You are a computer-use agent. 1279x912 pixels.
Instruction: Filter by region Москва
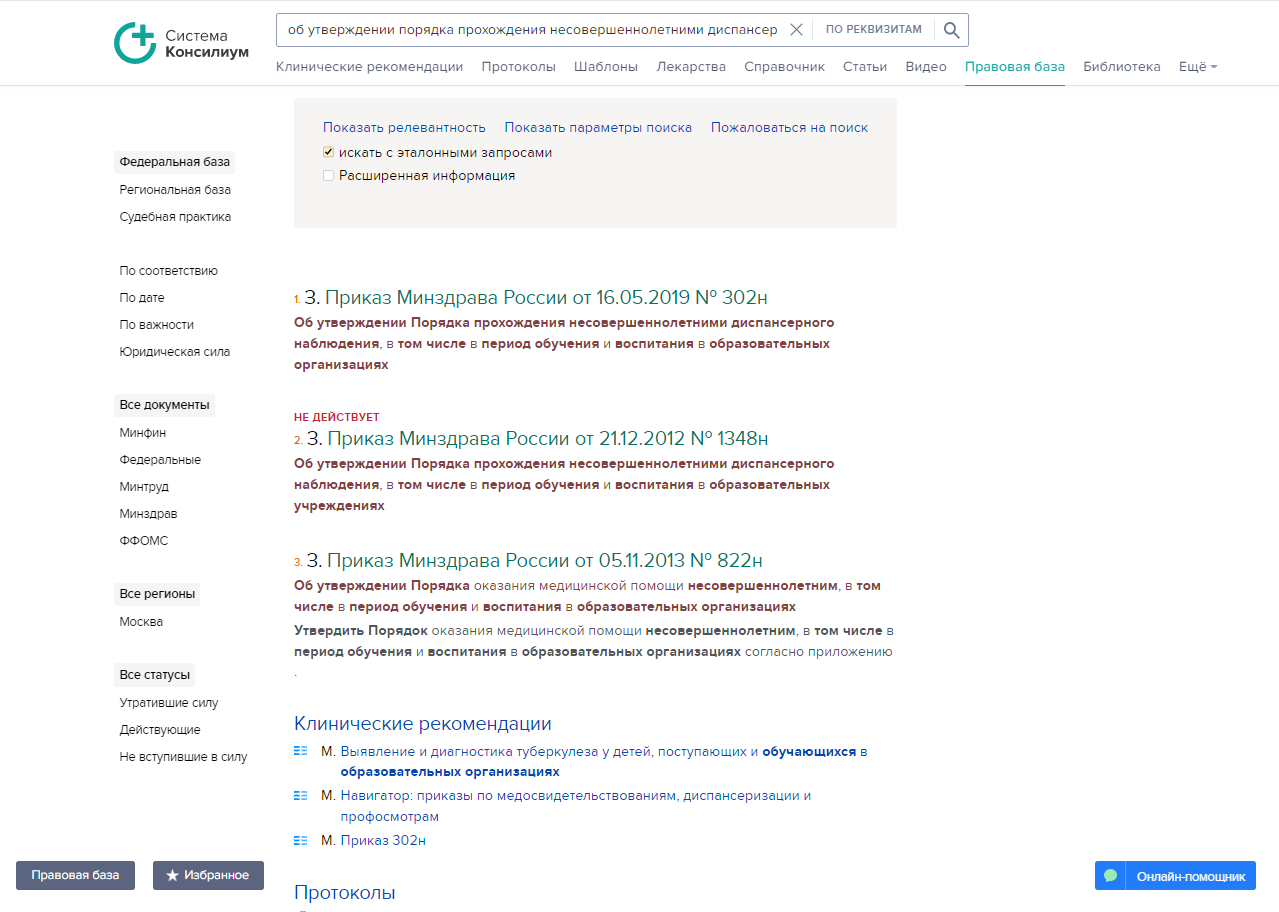(x=141, y=621)
